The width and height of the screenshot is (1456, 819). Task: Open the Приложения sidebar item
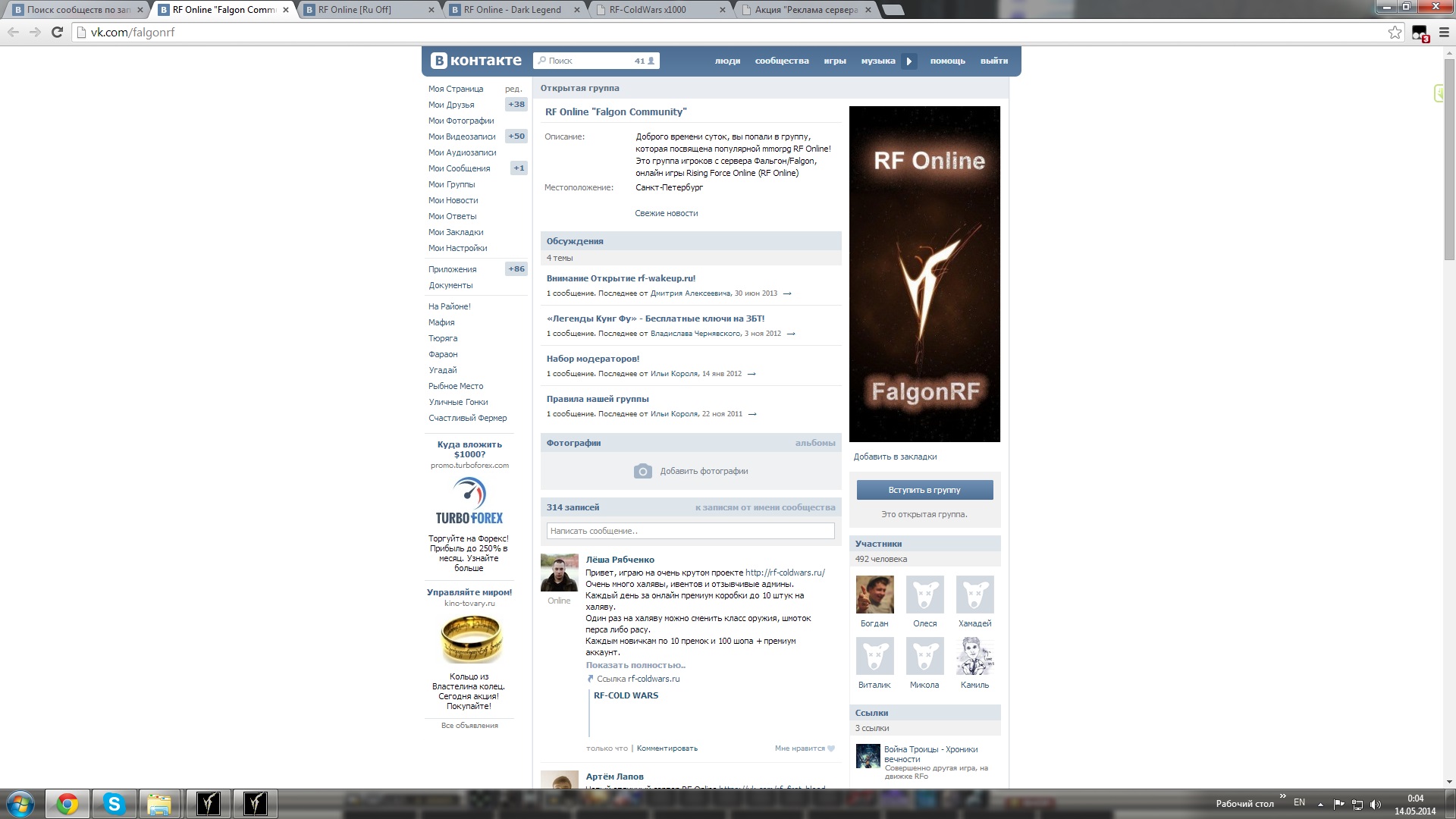pyautogui.click(x=453, y=269)
